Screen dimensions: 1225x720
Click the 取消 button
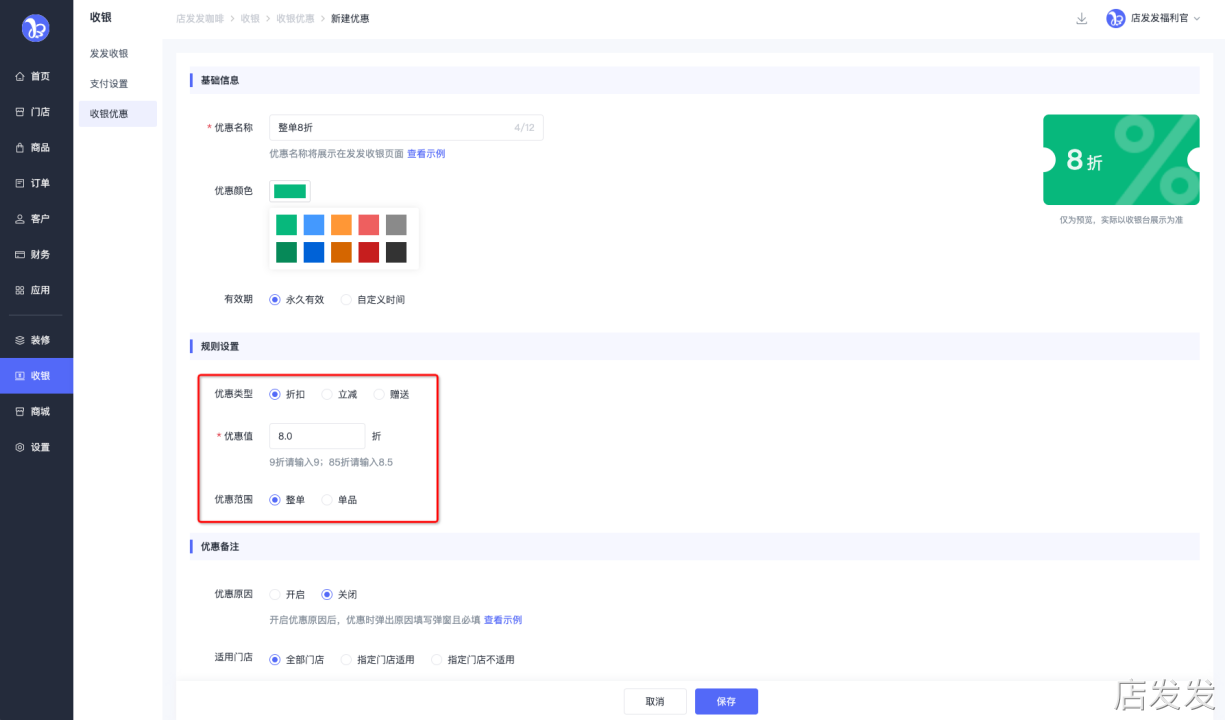[655, 702]
